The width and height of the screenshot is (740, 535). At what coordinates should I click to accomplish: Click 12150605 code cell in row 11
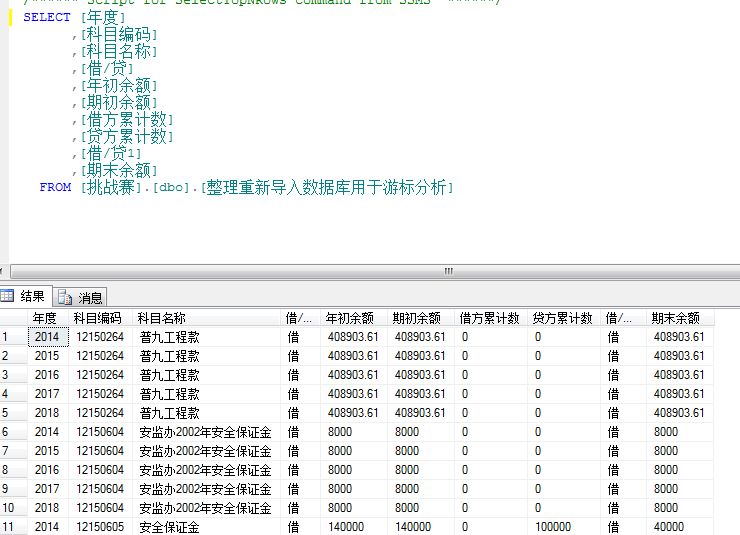101,527
